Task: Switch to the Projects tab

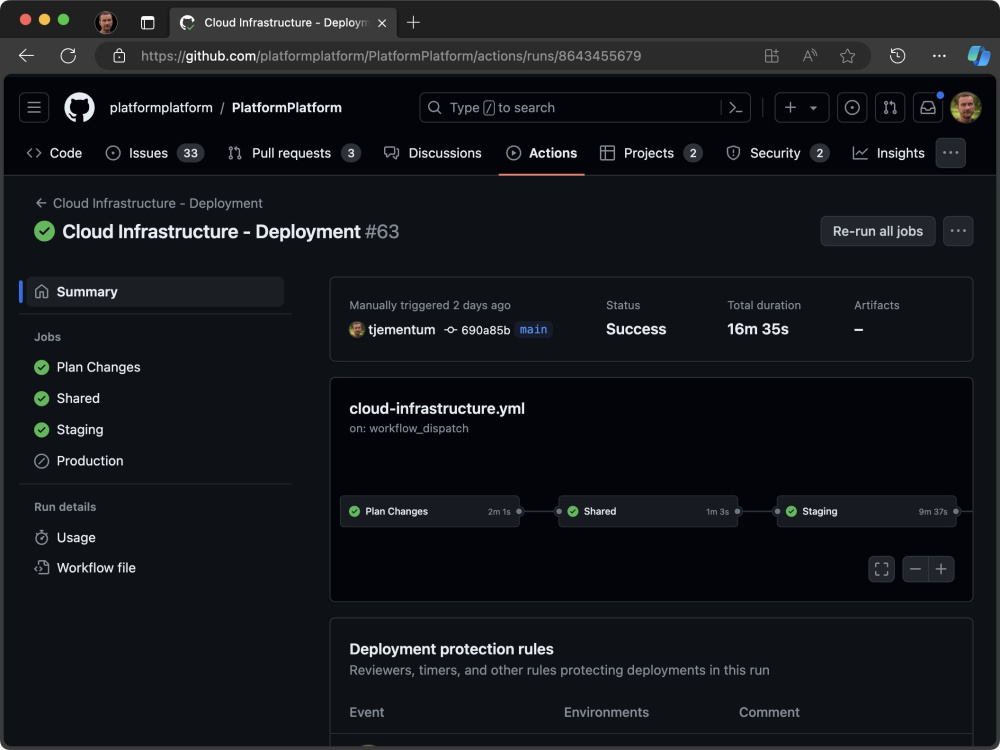Action: (651, 153)
